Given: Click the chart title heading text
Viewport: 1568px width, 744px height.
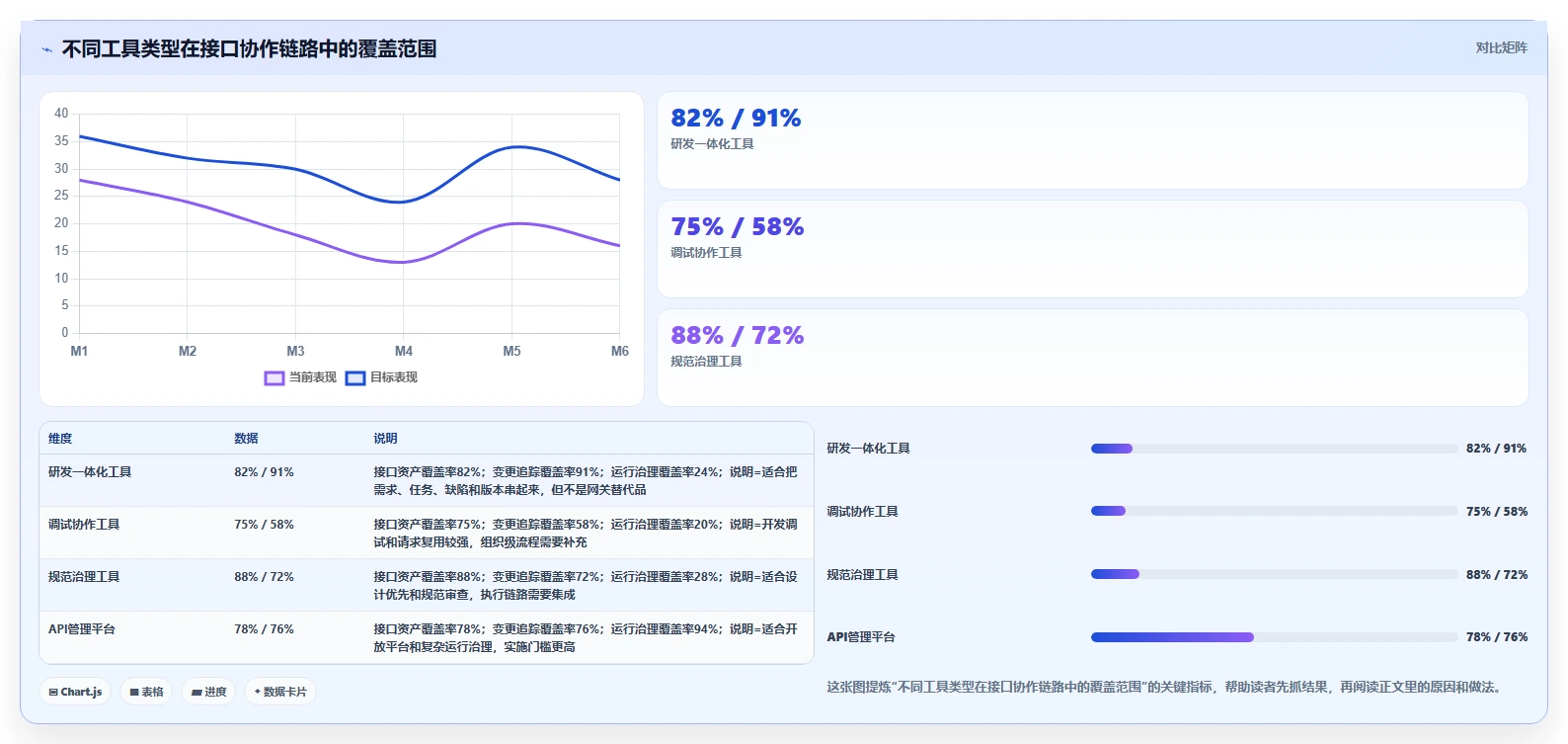Looking at the screenshot, I should [249, 48].
